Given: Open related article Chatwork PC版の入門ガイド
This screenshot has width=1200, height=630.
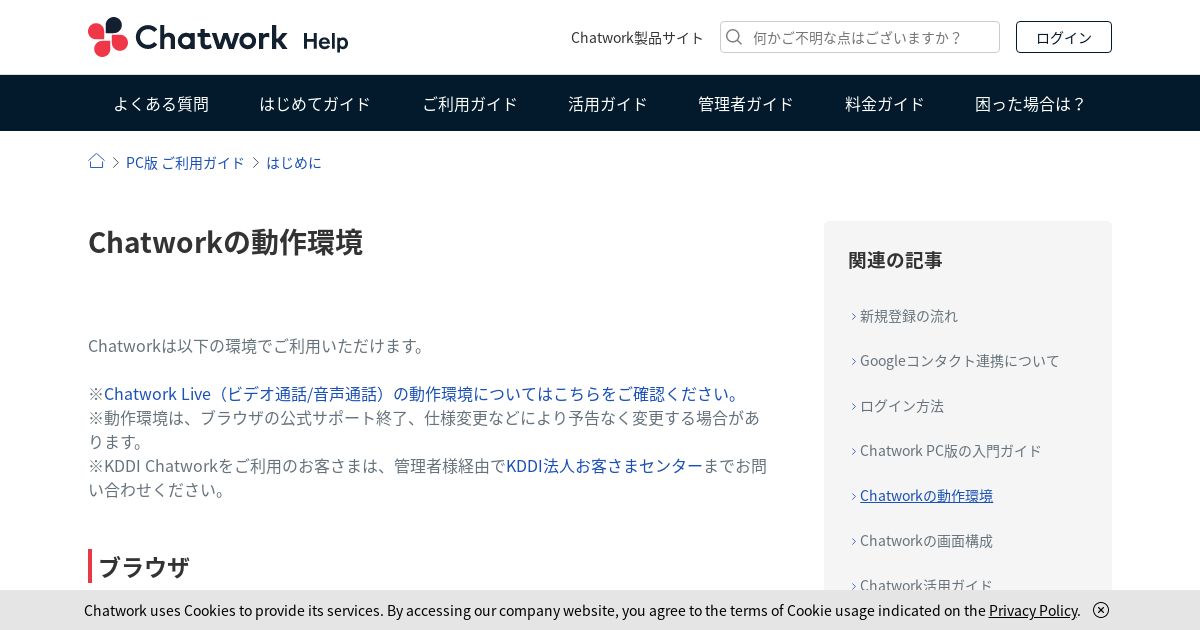Looking at the screenshot, I should click(950, 451).
